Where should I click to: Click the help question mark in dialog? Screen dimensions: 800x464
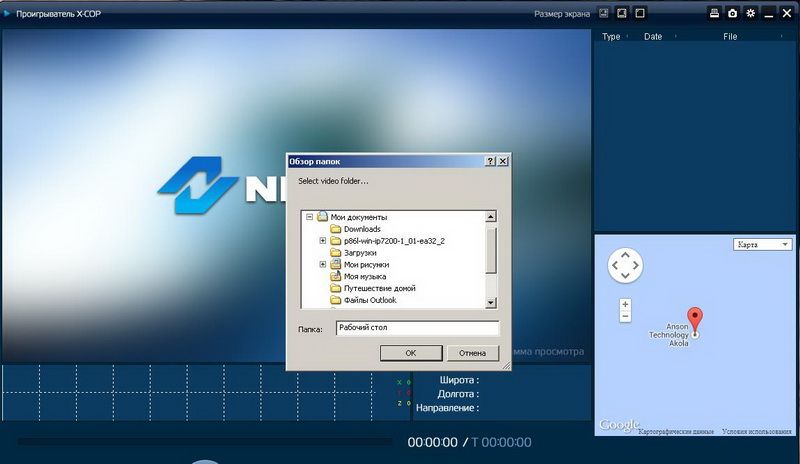490,161
